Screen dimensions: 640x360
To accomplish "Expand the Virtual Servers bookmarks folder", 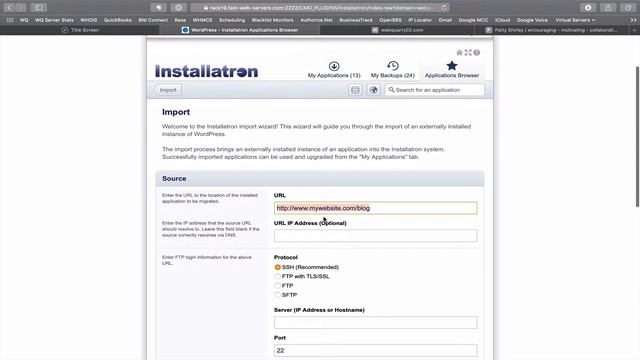I will point(575,20).
